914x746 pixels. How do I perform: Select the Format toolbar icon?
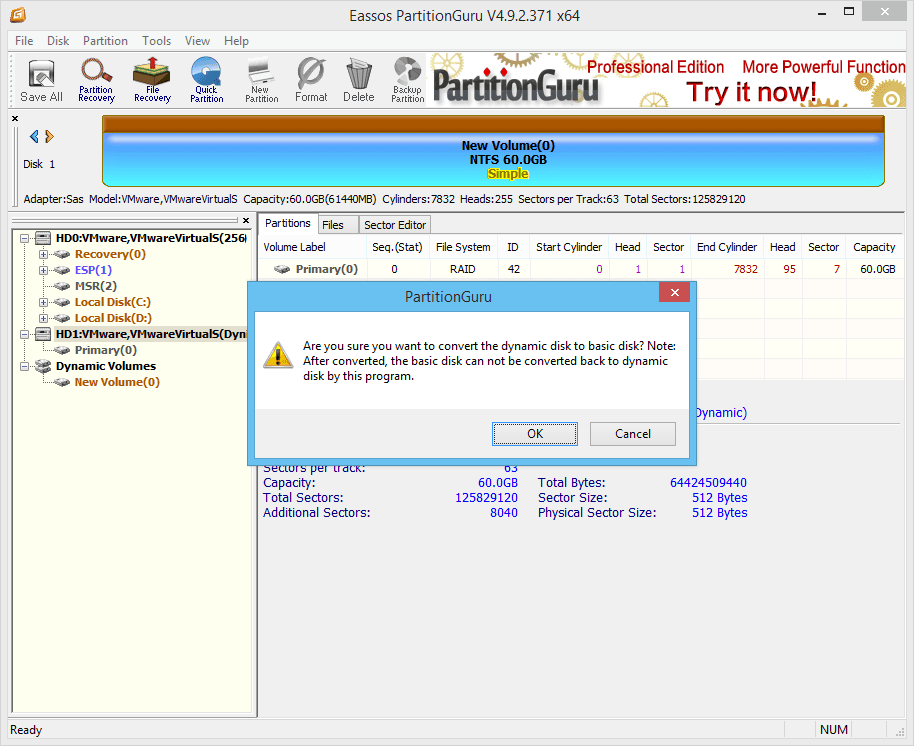point(311,81)
